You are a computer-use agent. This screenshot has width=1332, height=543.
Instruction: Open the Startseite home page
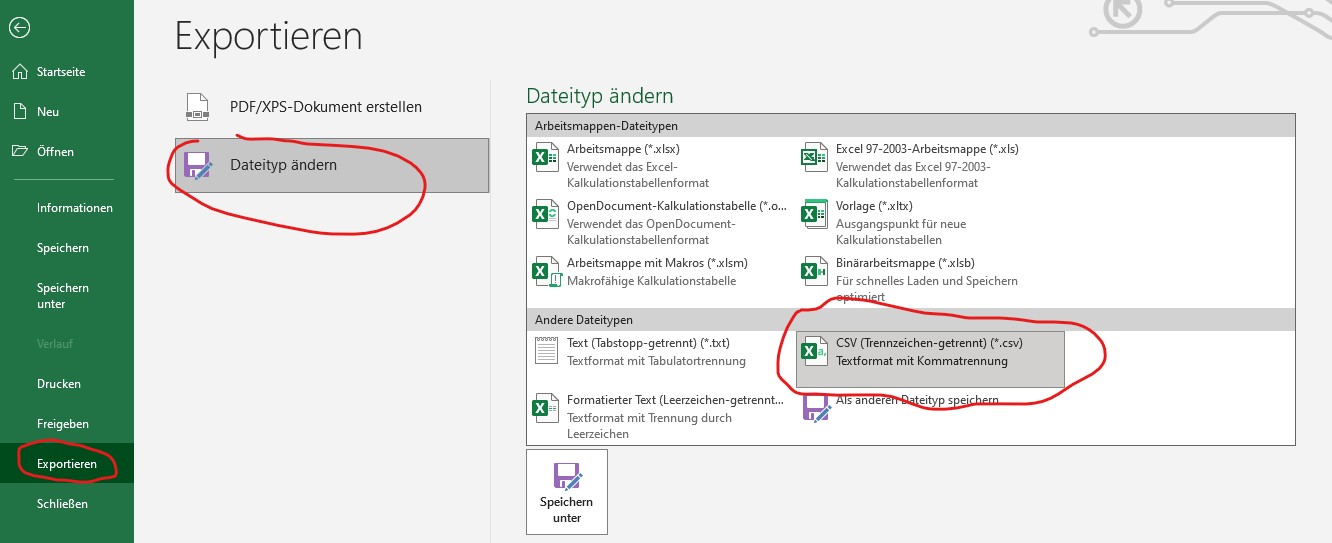pyautogui.click(x=60, y=72)
